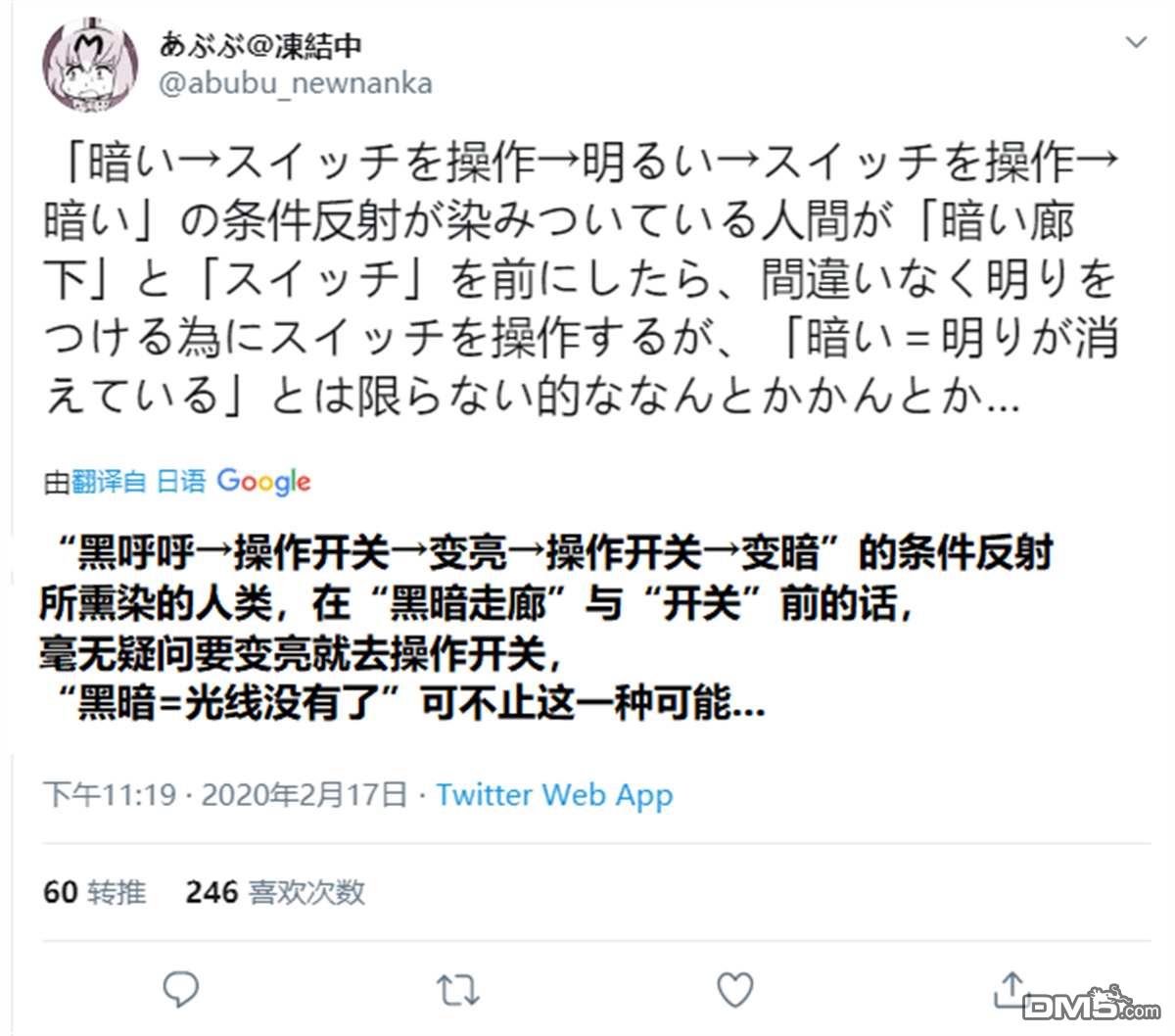
Task: Click the 60 retweet count number
Action: pyautogui.click(x=60, y=892)
